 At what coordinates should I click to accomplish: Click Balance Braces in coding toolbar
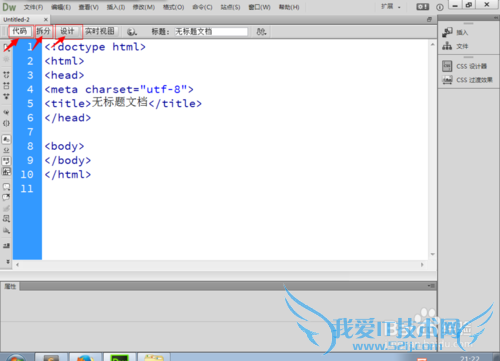[x=6, y=123]
